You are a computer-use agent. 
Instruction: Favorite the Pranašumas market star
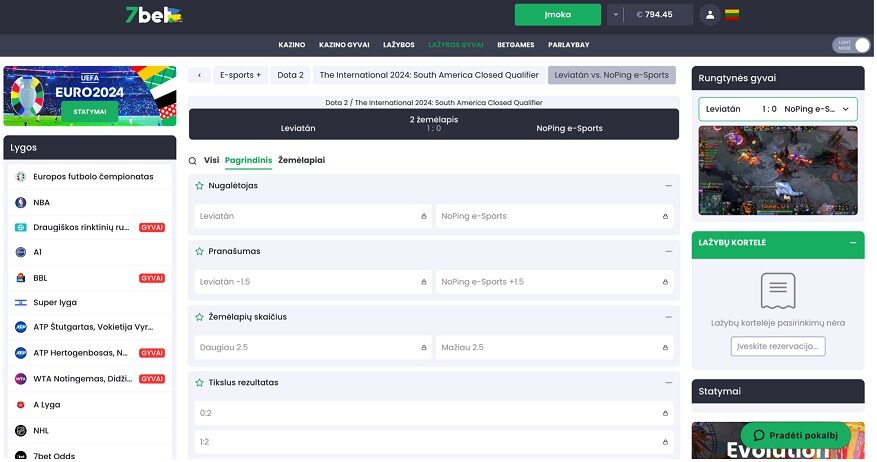[x=199, y=252]
